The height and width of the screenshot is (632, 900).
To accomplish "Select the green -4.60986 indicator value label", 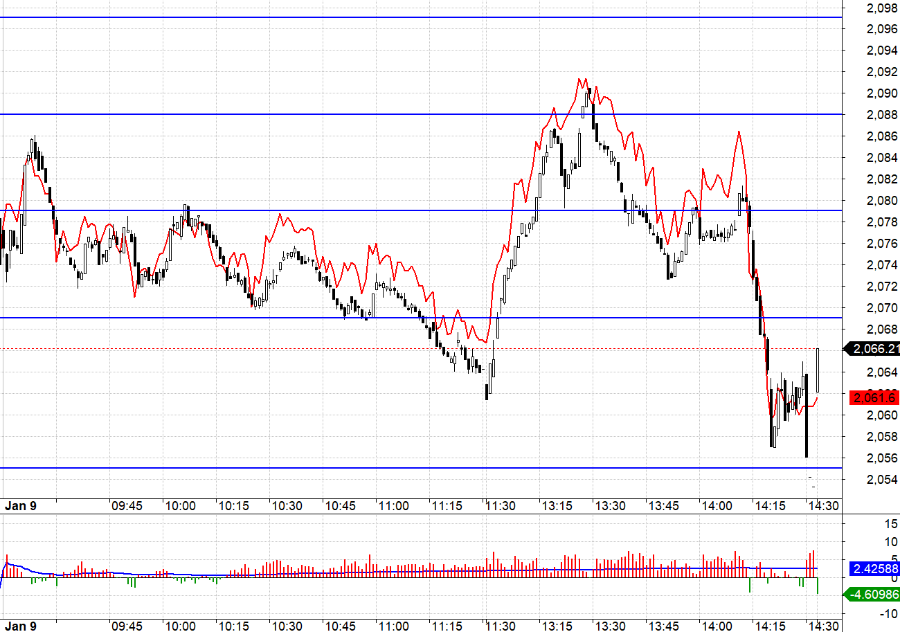I will 873,595.
